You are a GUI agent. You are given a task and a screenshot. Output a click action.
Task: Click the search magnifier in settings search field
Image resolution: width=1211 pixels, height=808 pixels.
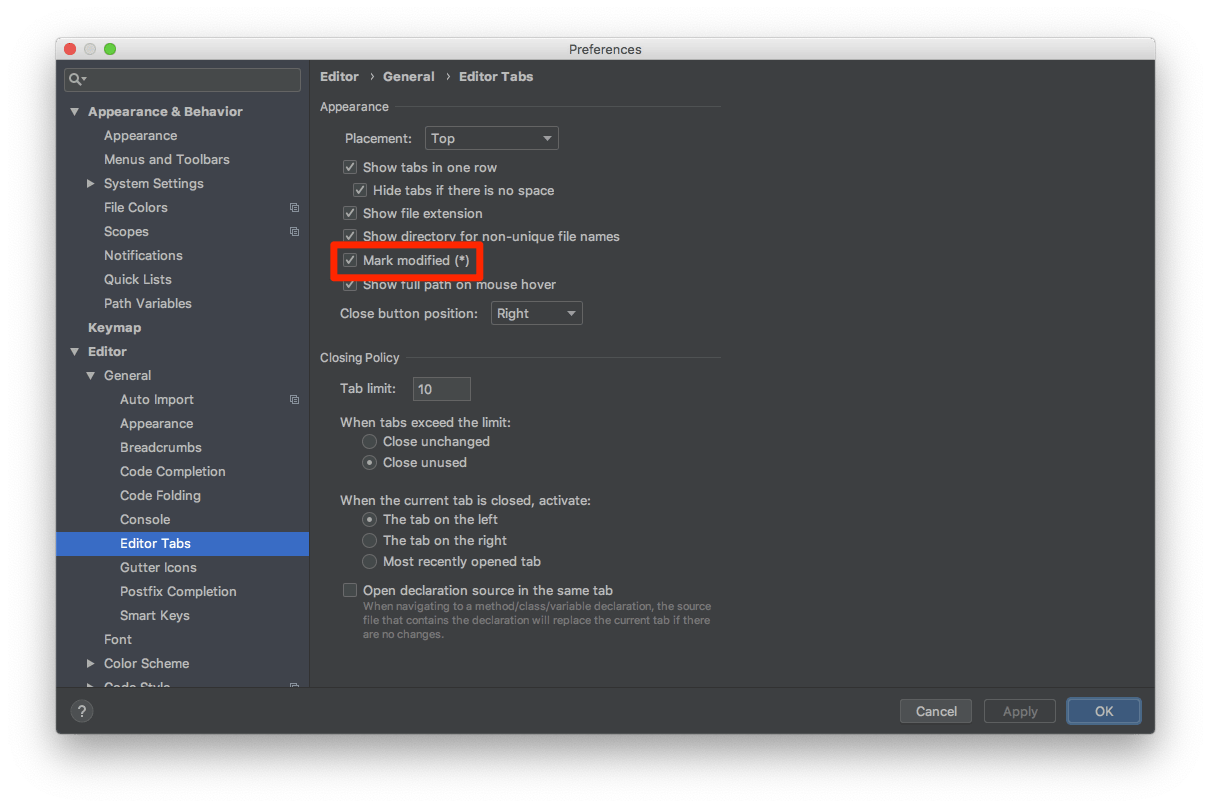click(75, 79)
